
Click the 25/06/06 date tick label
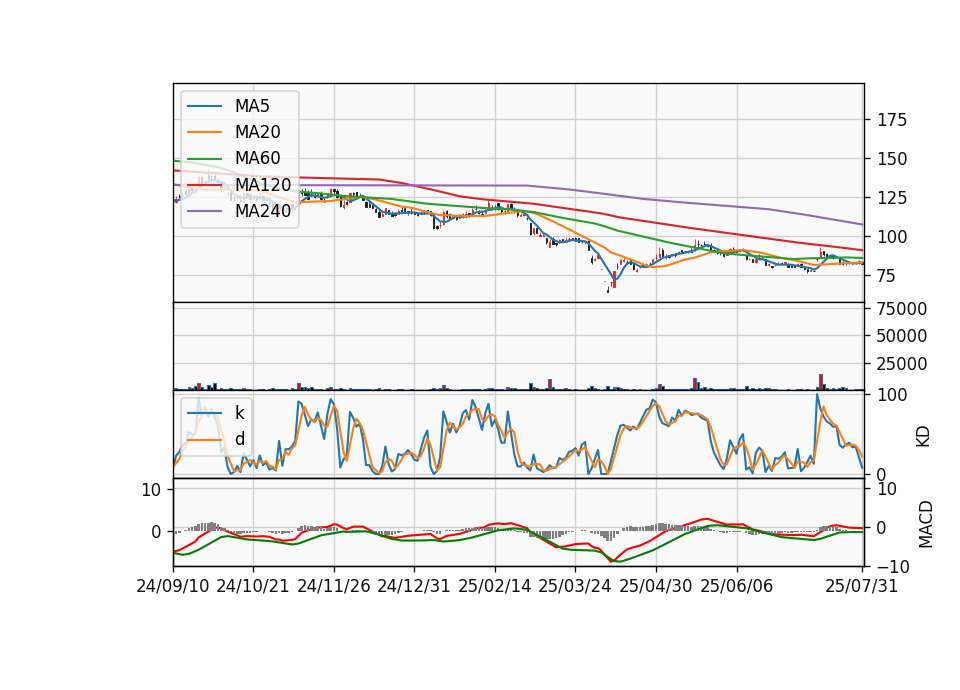737,586
